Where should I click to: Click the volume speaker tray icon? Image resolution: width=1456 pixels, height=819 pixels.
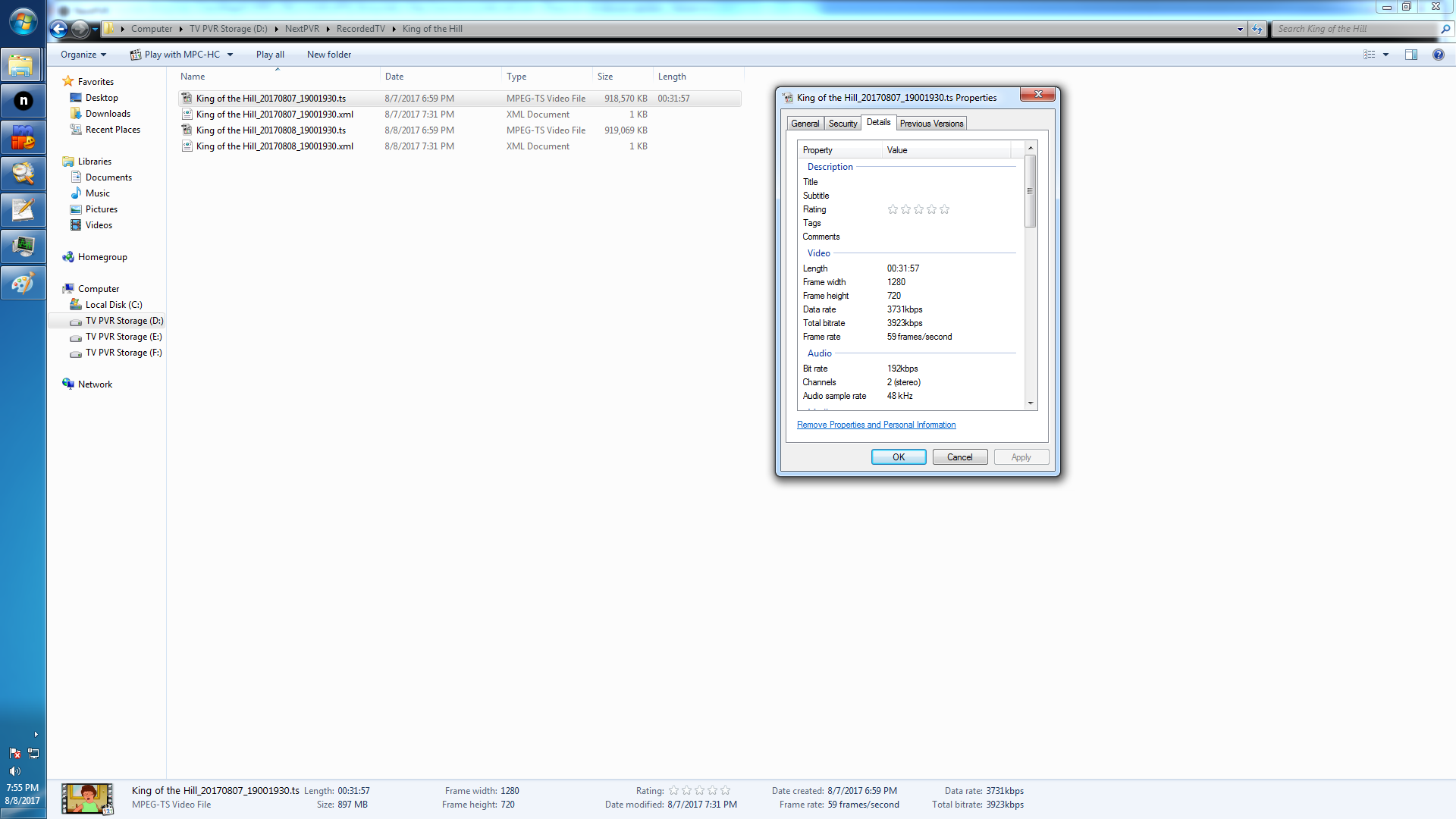click(x=14, y=770)
